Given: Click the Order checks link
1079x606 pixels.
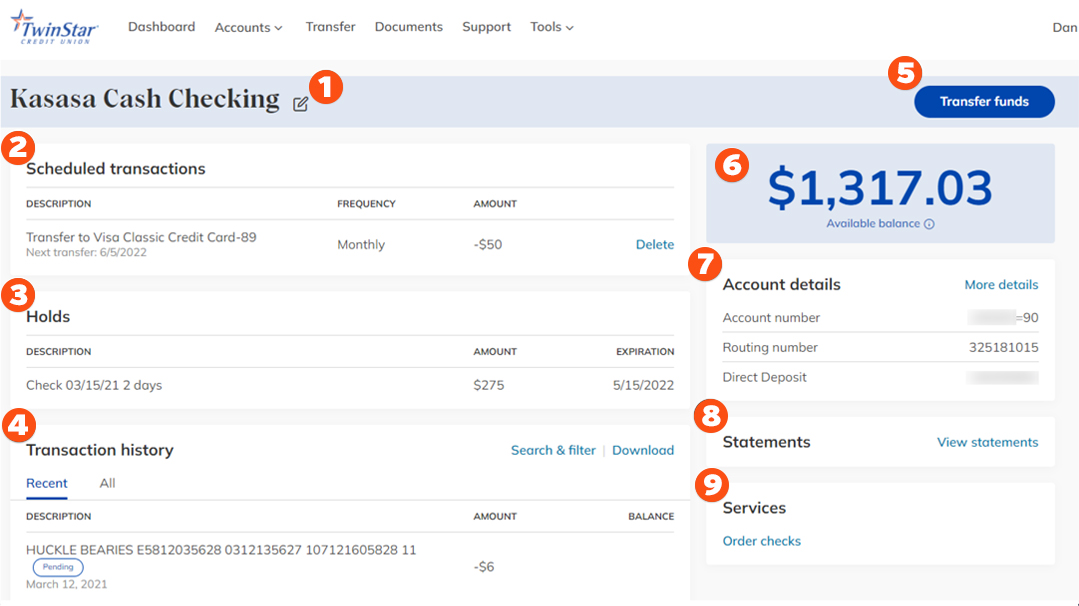Looking at the screenshot, I should 762,541.
